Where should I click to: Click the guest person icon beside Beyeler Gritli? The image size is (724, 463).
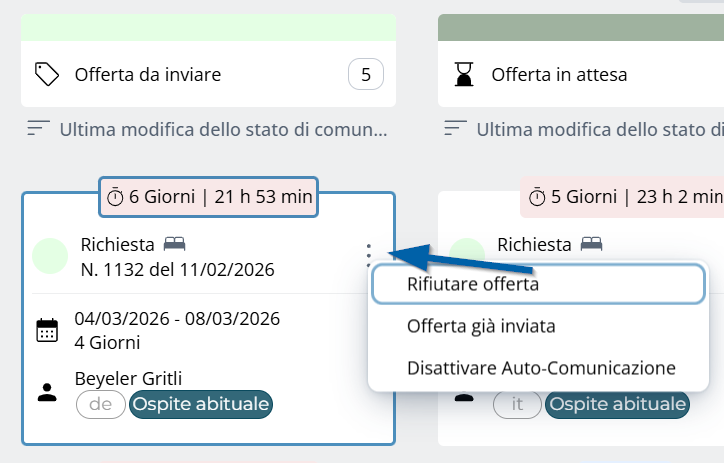point(47,392)
